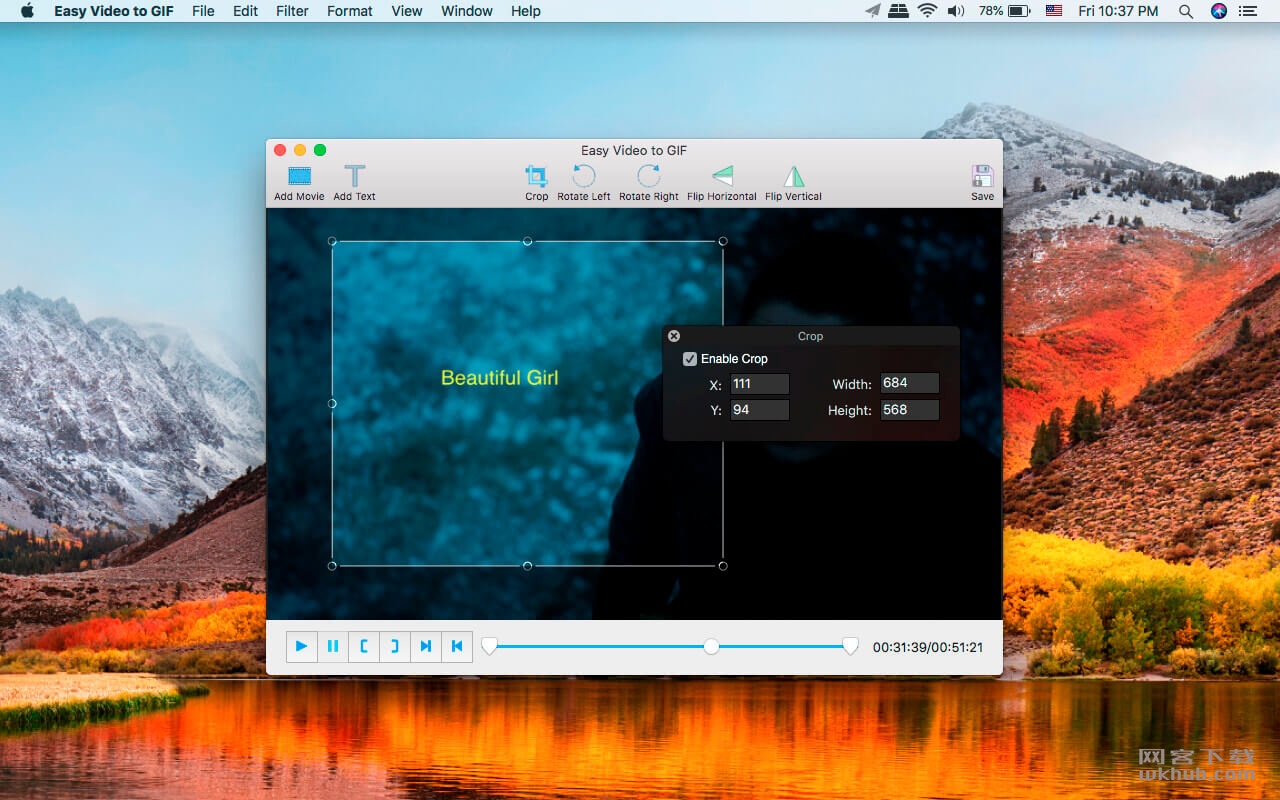1280x800 pixels.
Task: Open the Easy Video to GIF app menu
Action: (x=115, y=11)
